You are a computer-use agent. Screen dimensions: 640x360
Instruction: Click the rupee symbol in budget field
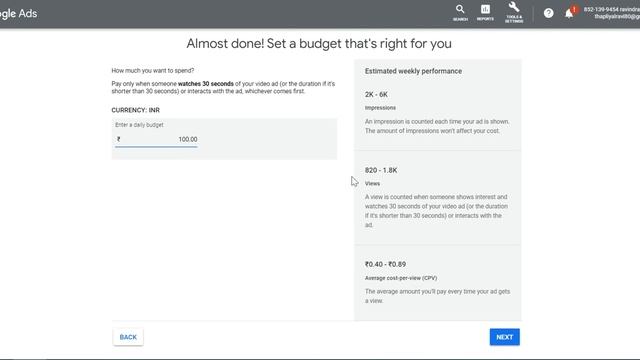click(x=118, y=139)
